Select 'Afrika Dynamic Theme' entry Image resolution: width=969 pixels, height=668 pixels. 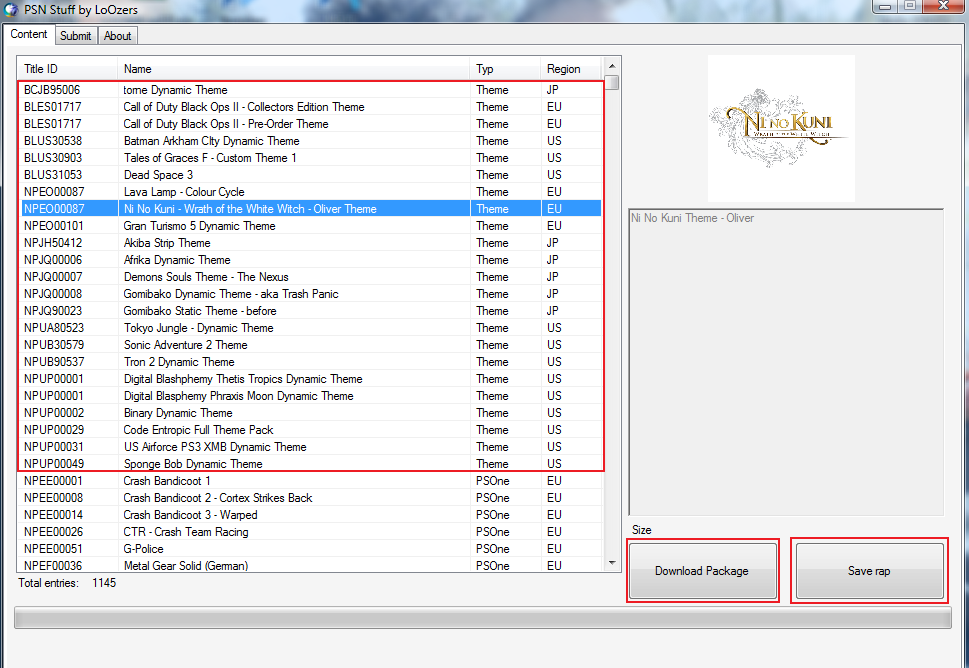311,260
